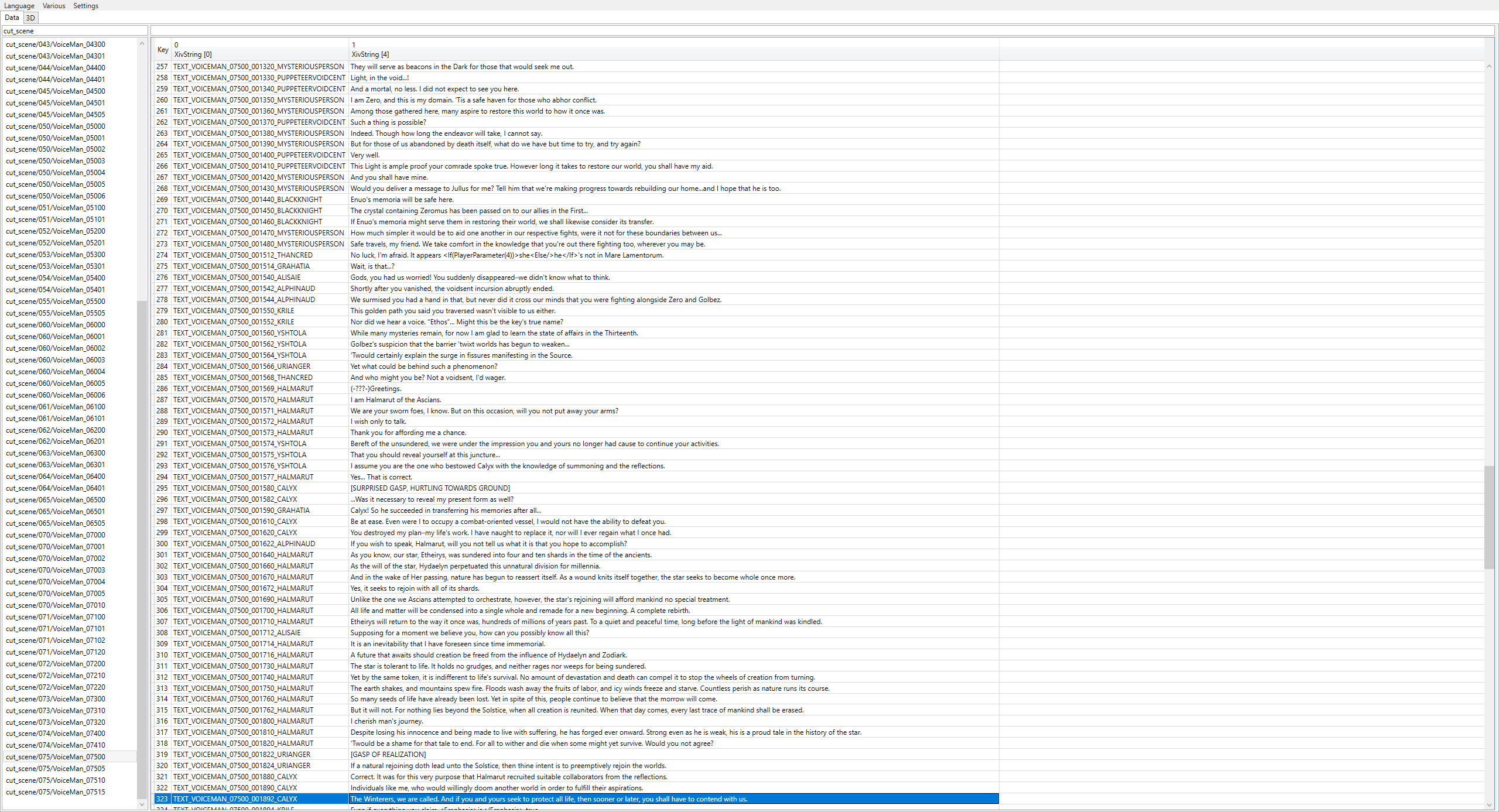The image size is (1499, 812).
Task: Click the table's scroll up arrow
Action: click(x=1489, y=67)
